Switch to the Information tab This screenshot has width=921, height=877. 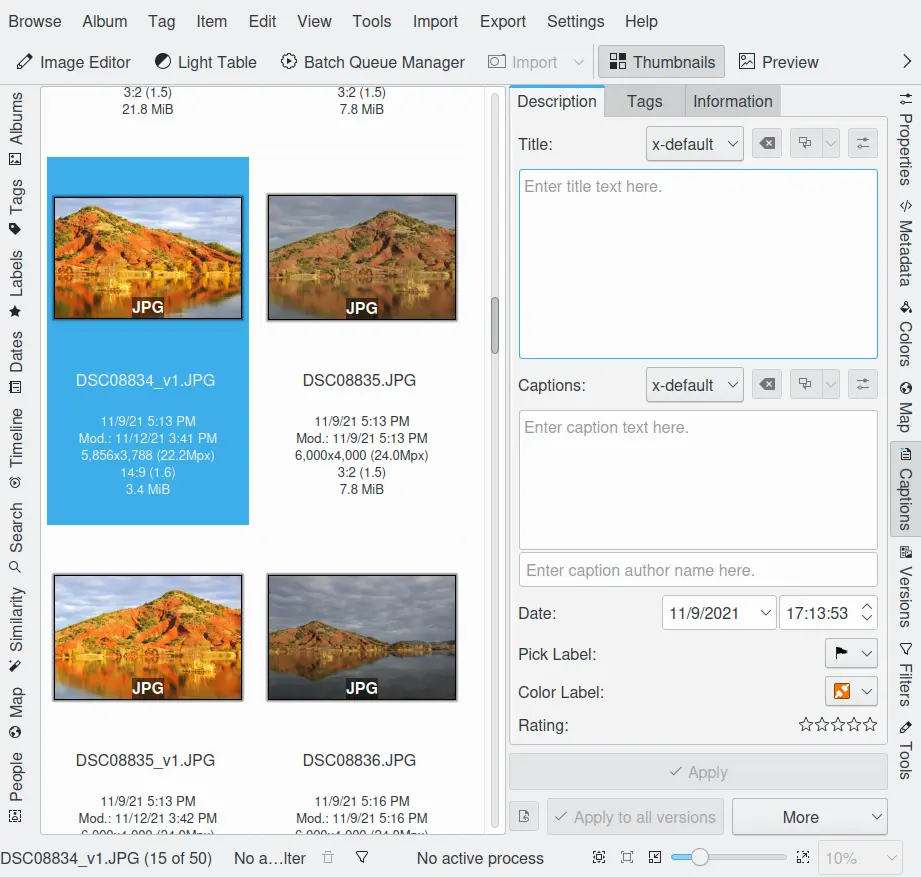[x=732, y=101]
